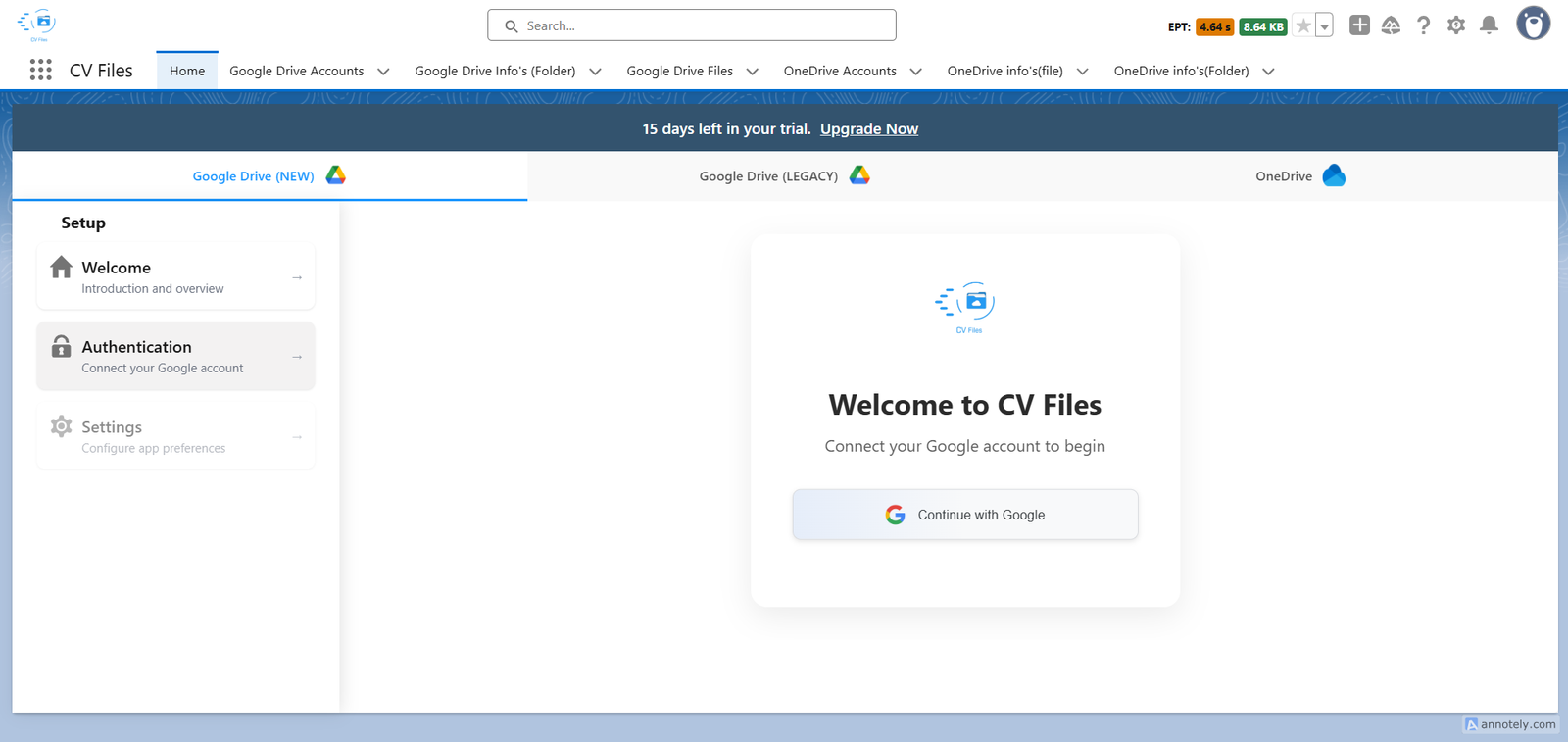Open the Welcome setup step

pos(176,277)
